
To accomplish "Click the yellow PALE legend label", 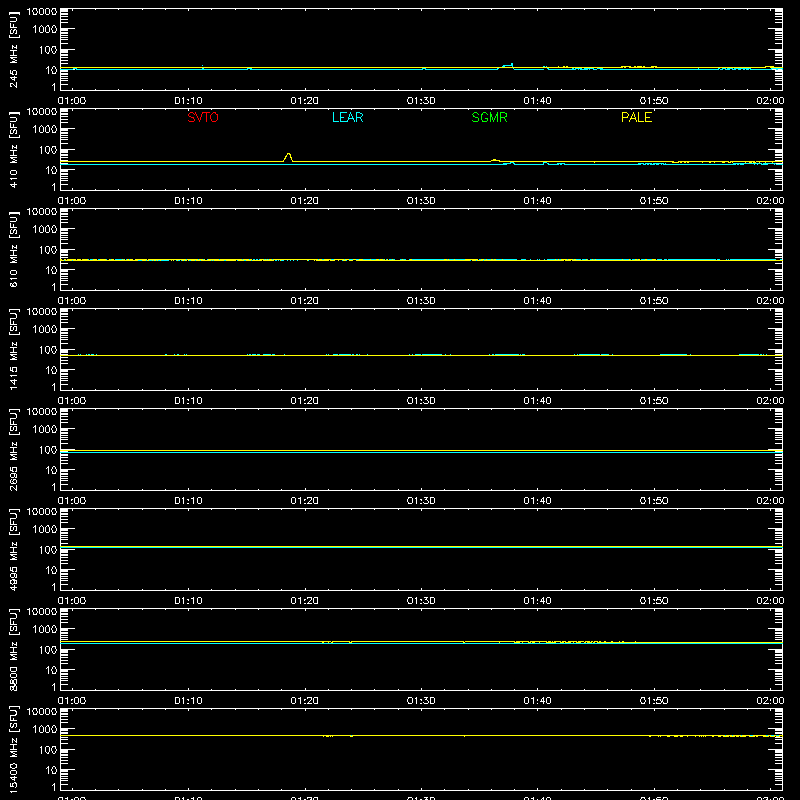I will click(x=636, y=117).
